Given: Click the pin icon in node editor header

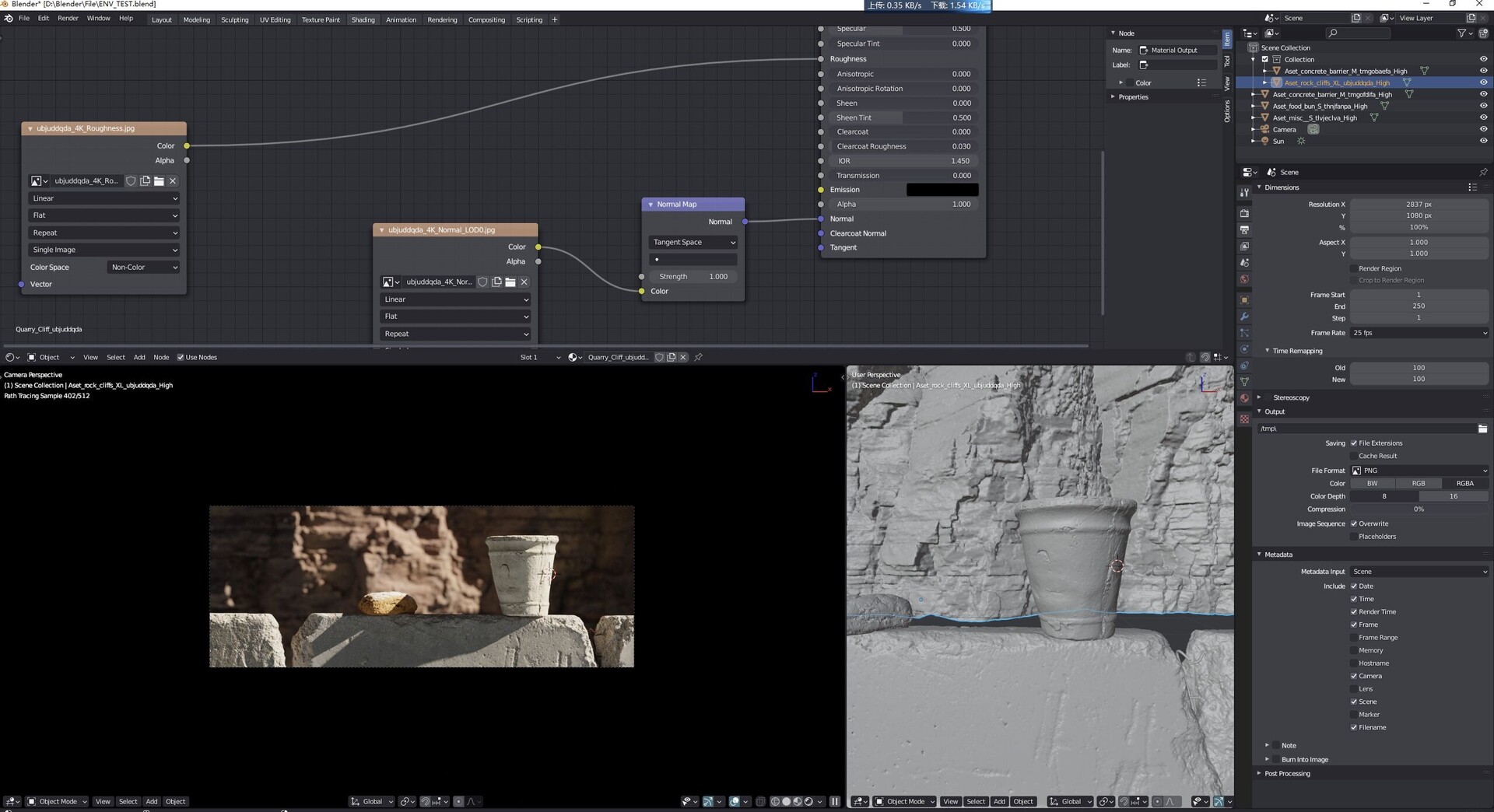Looking at the screenshot, I should coord(698,358).
